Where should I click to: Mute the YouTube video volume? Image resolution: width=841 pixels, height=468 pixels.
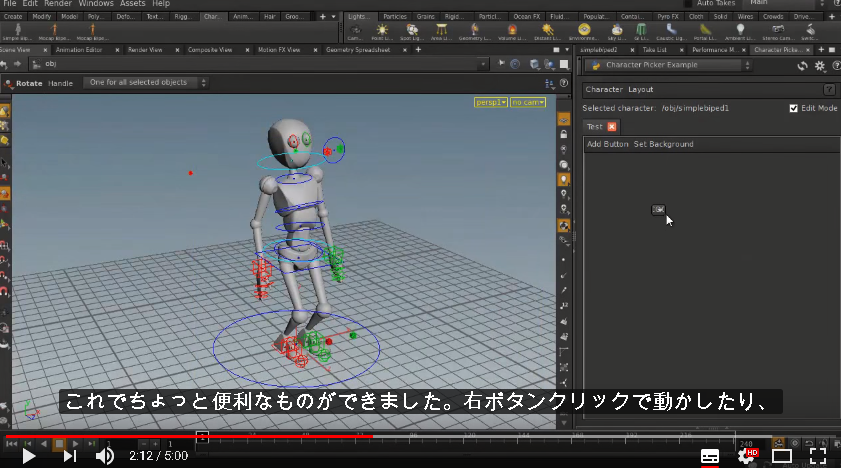(x=105, y=456)
